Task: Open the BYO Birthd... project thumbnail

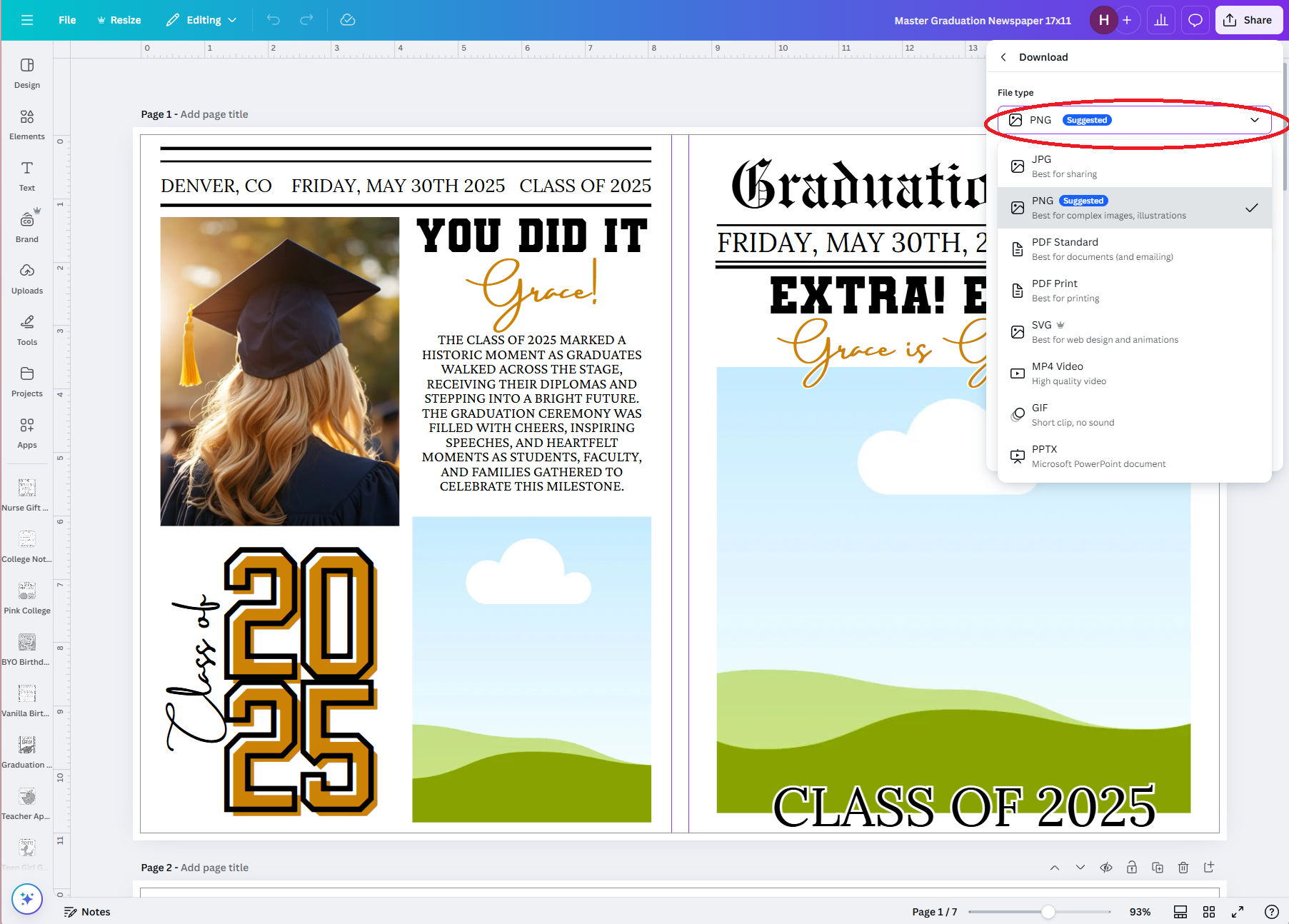Action: (x=27, y=649)
